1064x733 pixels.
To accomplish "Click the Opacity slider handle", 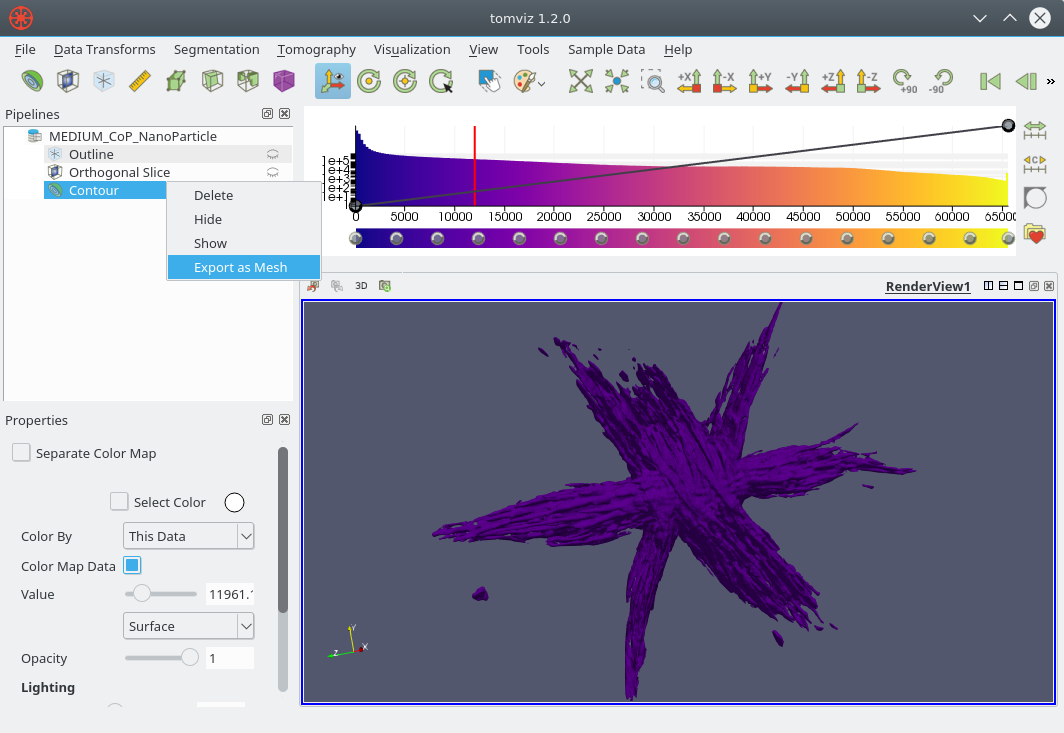I will [190, 657].
